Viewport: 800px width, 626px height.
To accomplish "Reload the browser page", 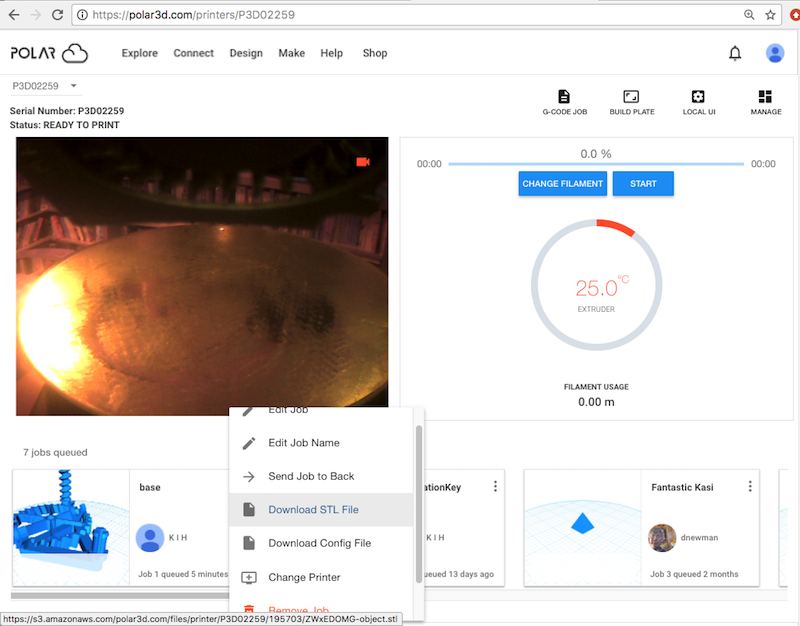I will (58, 15).
